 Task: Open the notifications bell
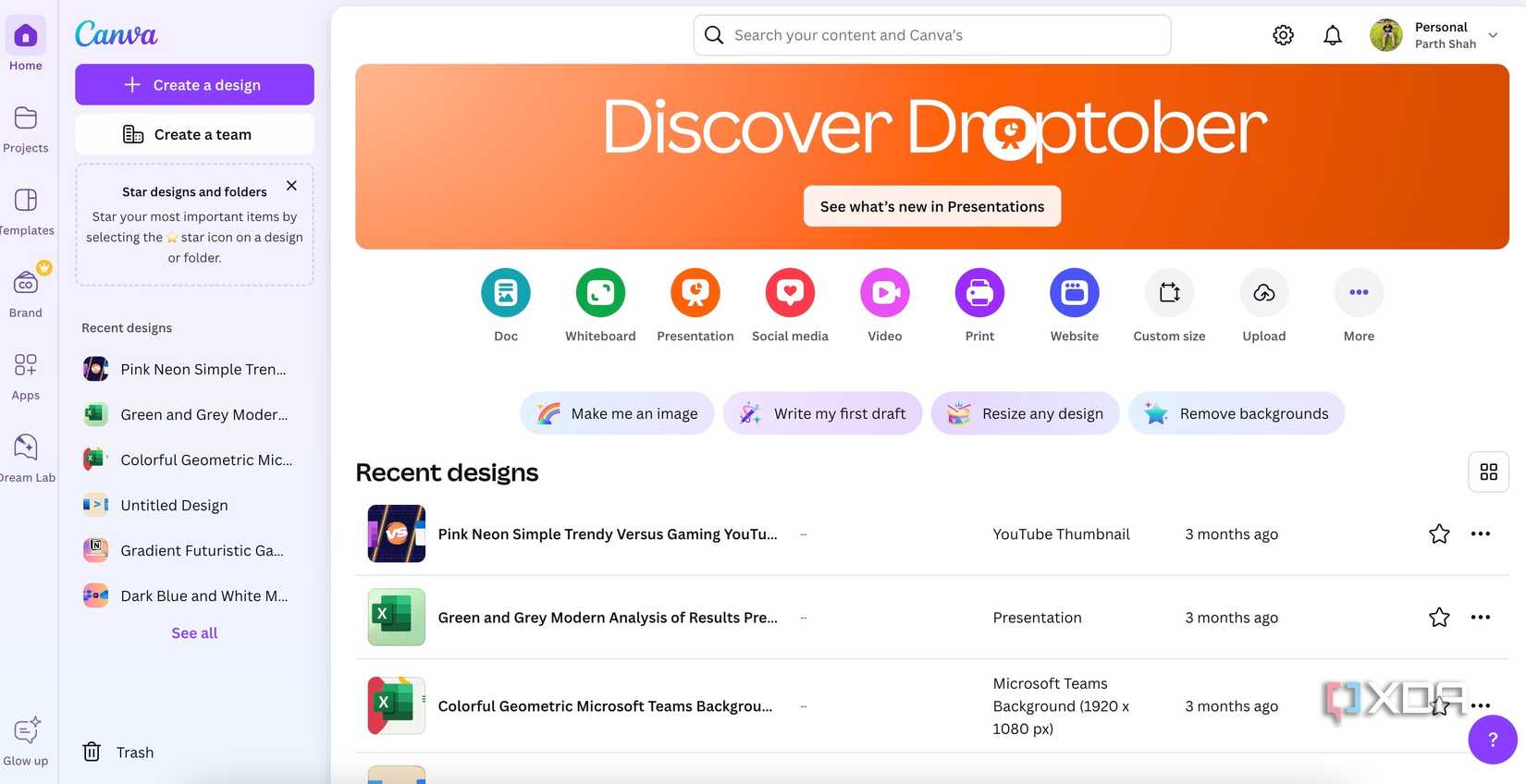1333,35
